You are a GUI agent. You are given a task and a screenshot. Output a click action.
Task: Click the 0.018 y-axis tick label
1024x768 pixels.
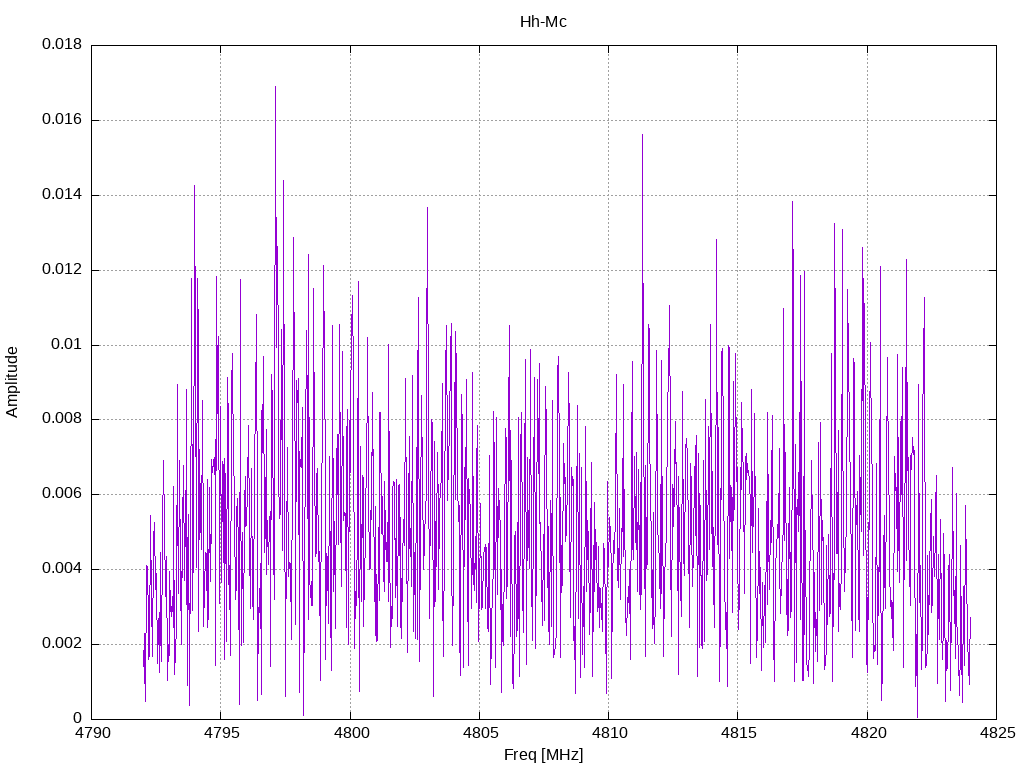pyautogui.click(x=62, y=44)
